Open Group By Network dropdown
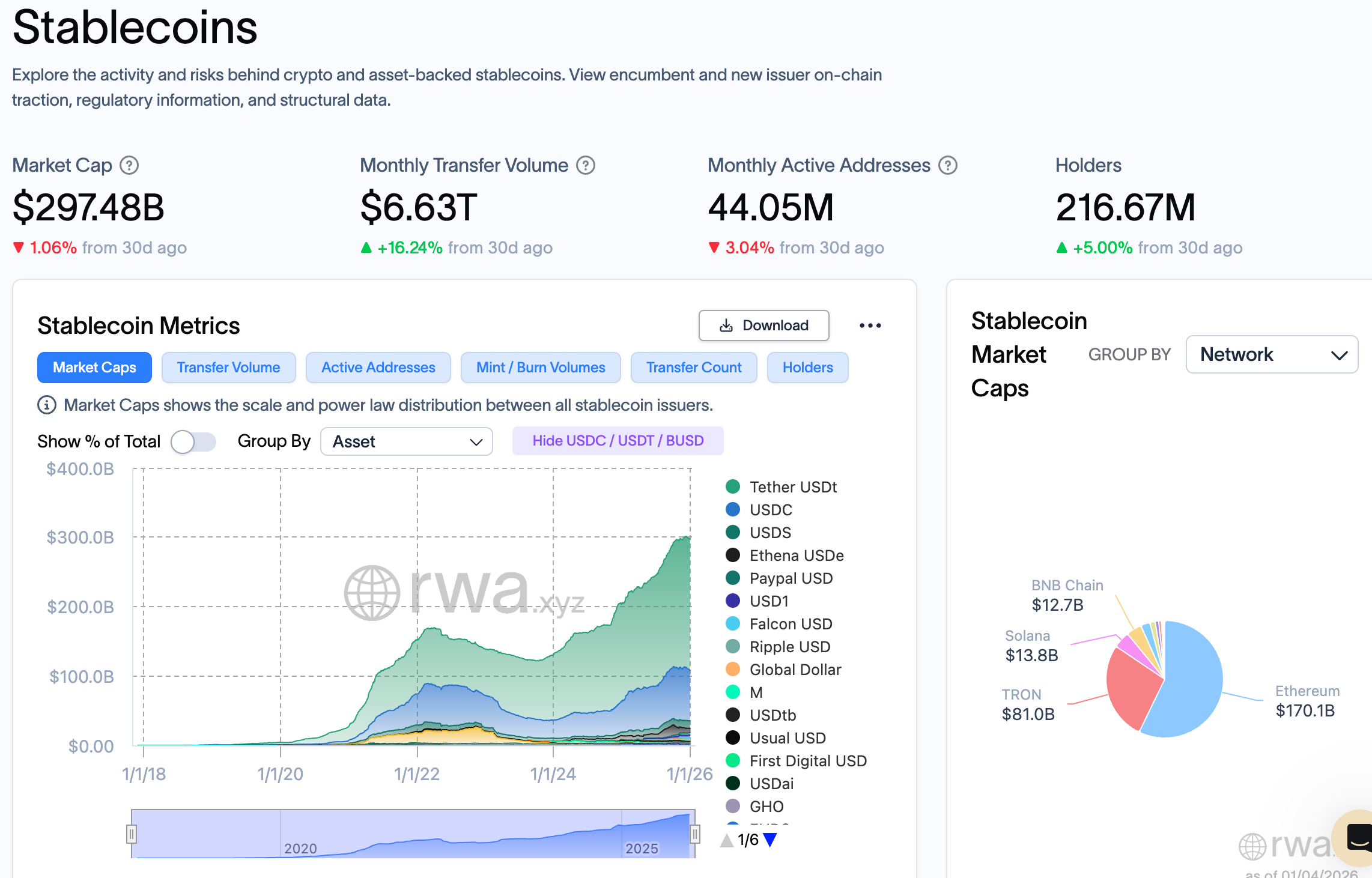This screenshot has width=1372, height=878. click(x=1272, y=354)
